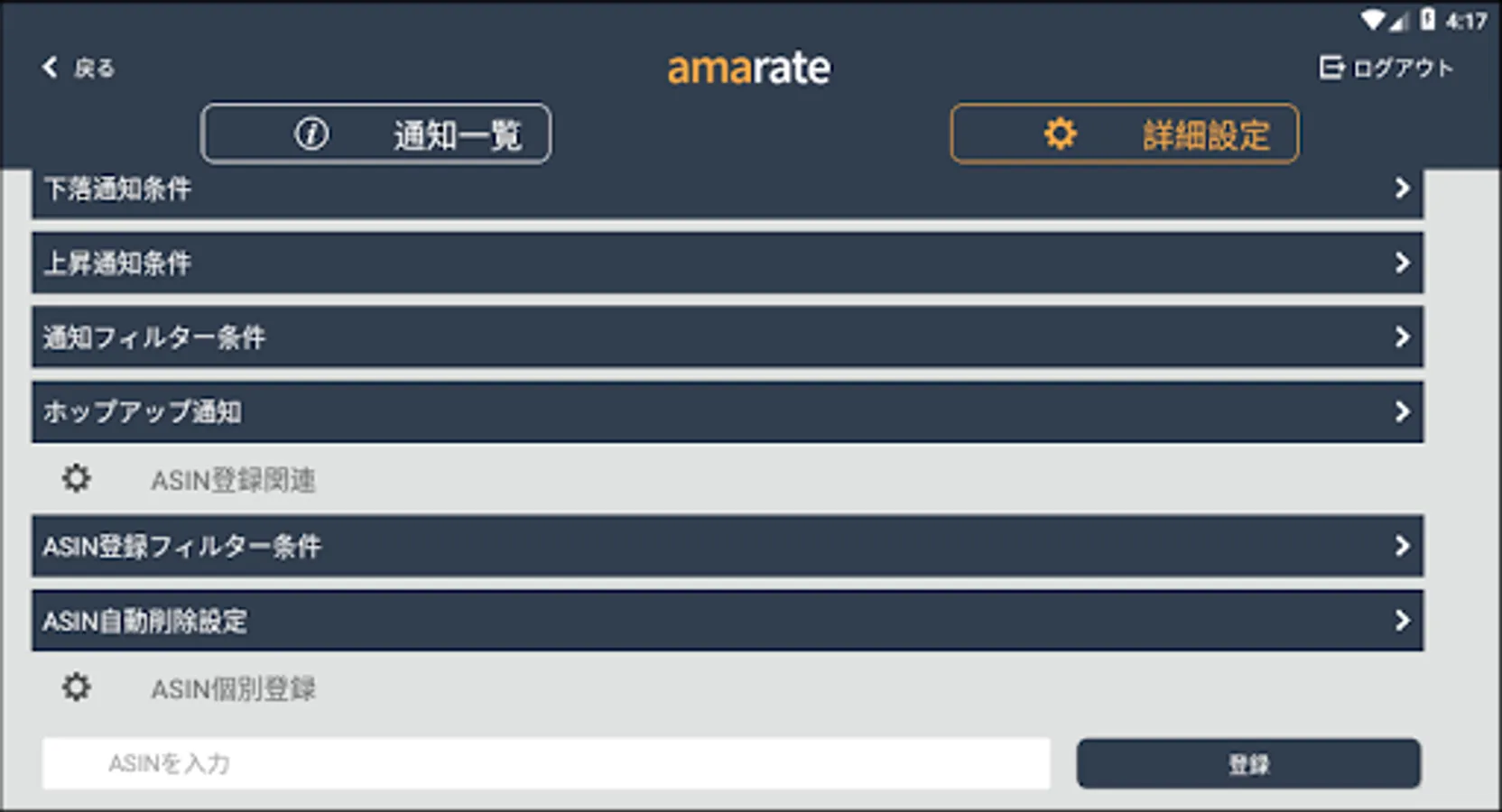Click the info icon on 通知一覧 button

(311, 133)
